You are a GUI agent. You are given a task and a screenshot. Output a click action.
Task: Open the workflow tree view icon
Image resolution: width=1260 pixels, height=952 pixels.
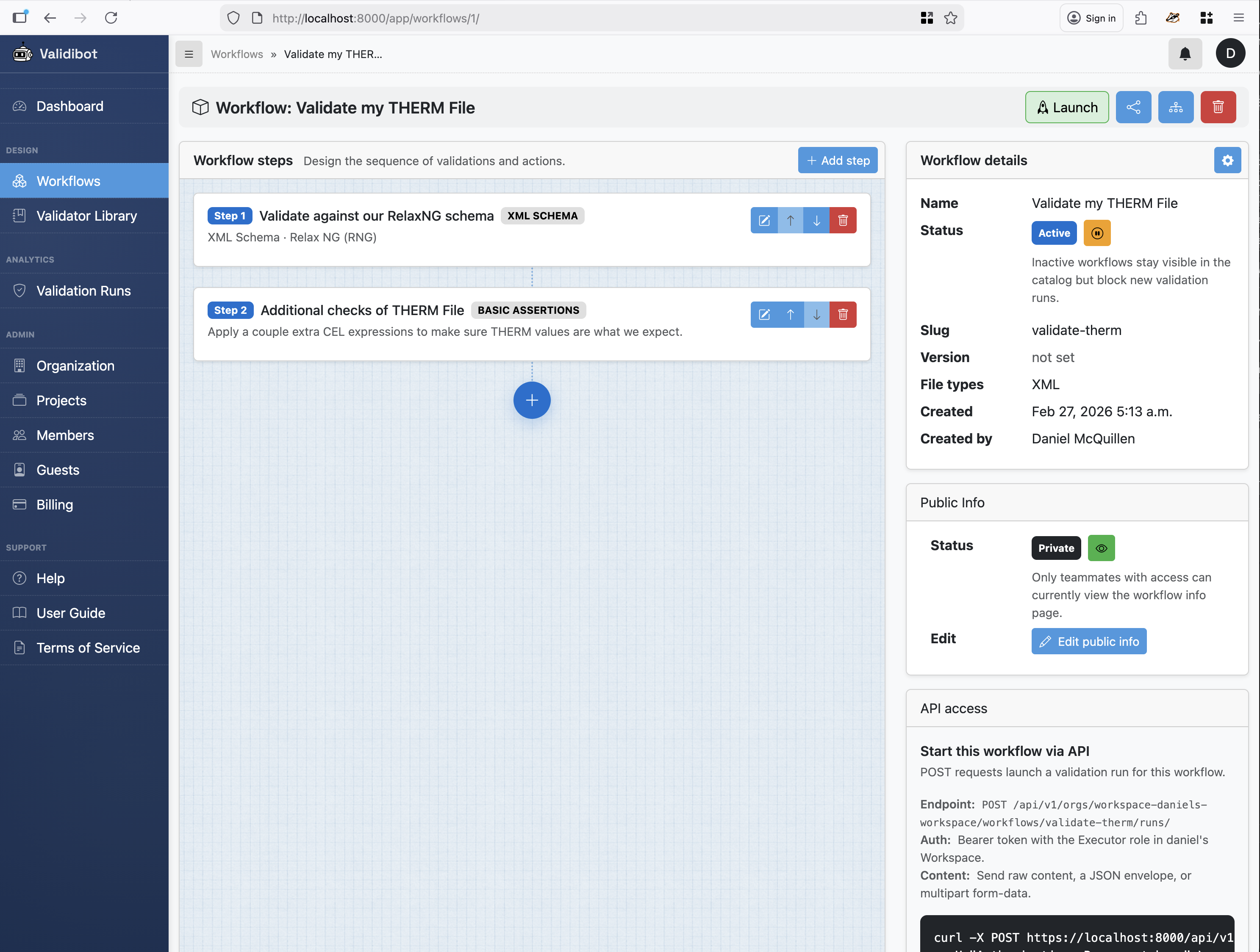tap(1176, 107)
